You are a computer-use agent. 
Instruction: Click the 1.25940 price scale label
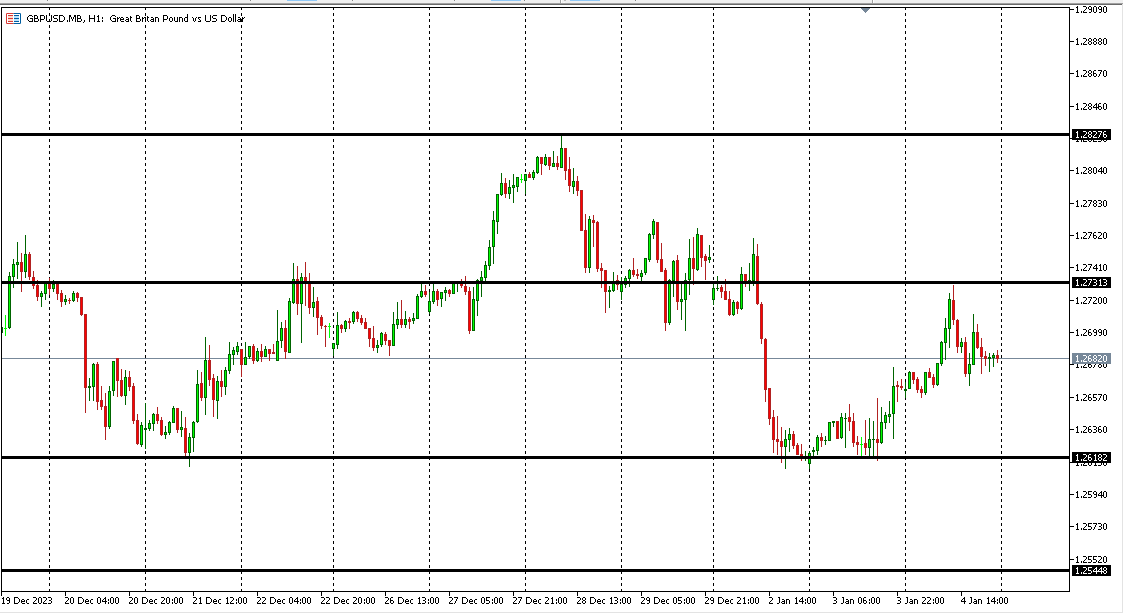click(x=1091, y=495)
